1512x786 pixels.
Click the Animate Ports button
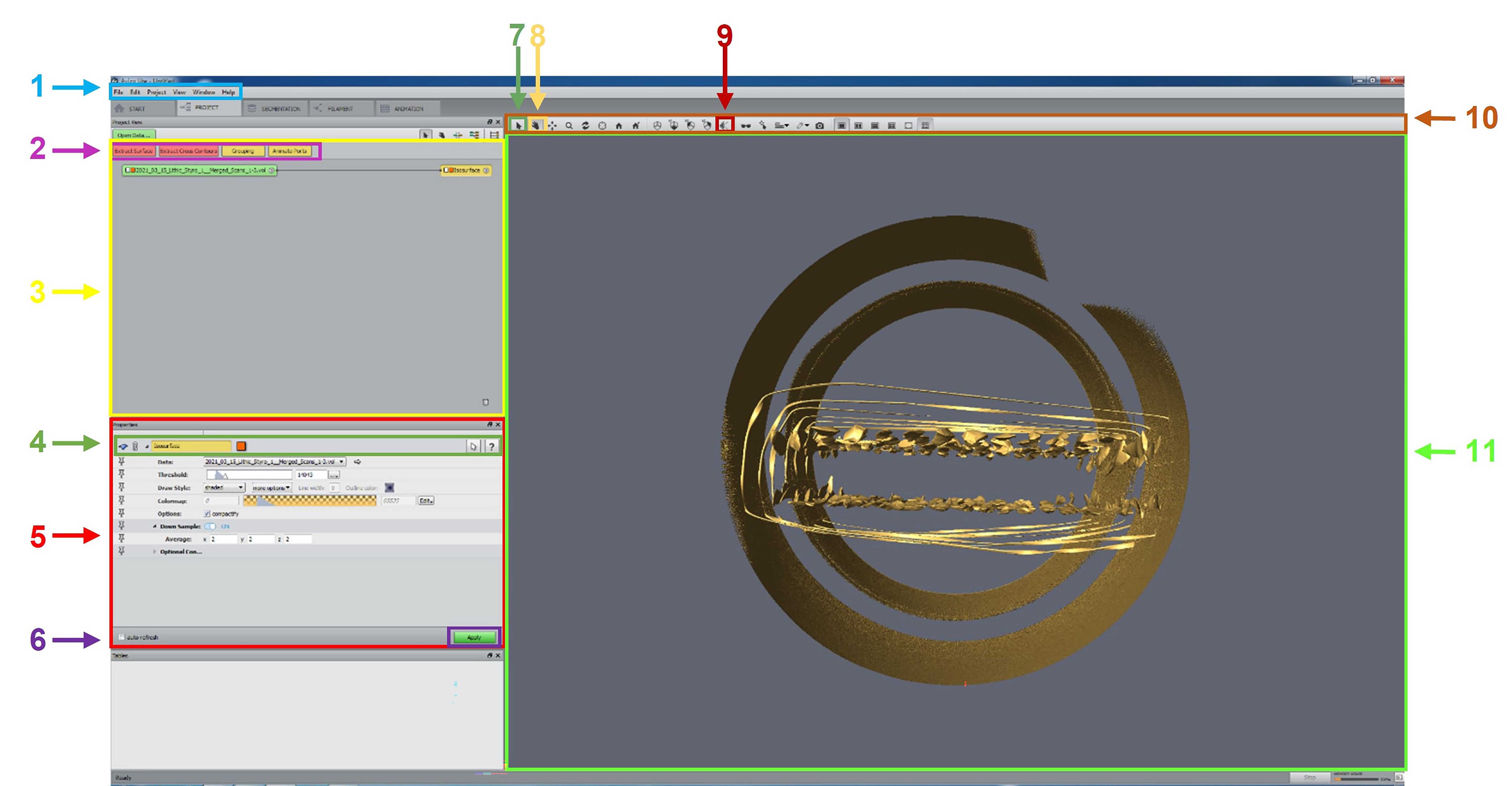point(290,151)
